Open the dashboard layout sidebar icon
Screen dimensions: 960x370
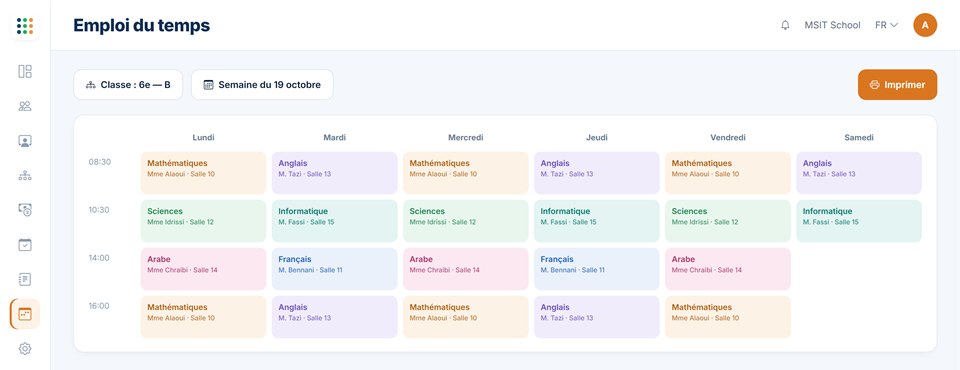tap(25, 72)
